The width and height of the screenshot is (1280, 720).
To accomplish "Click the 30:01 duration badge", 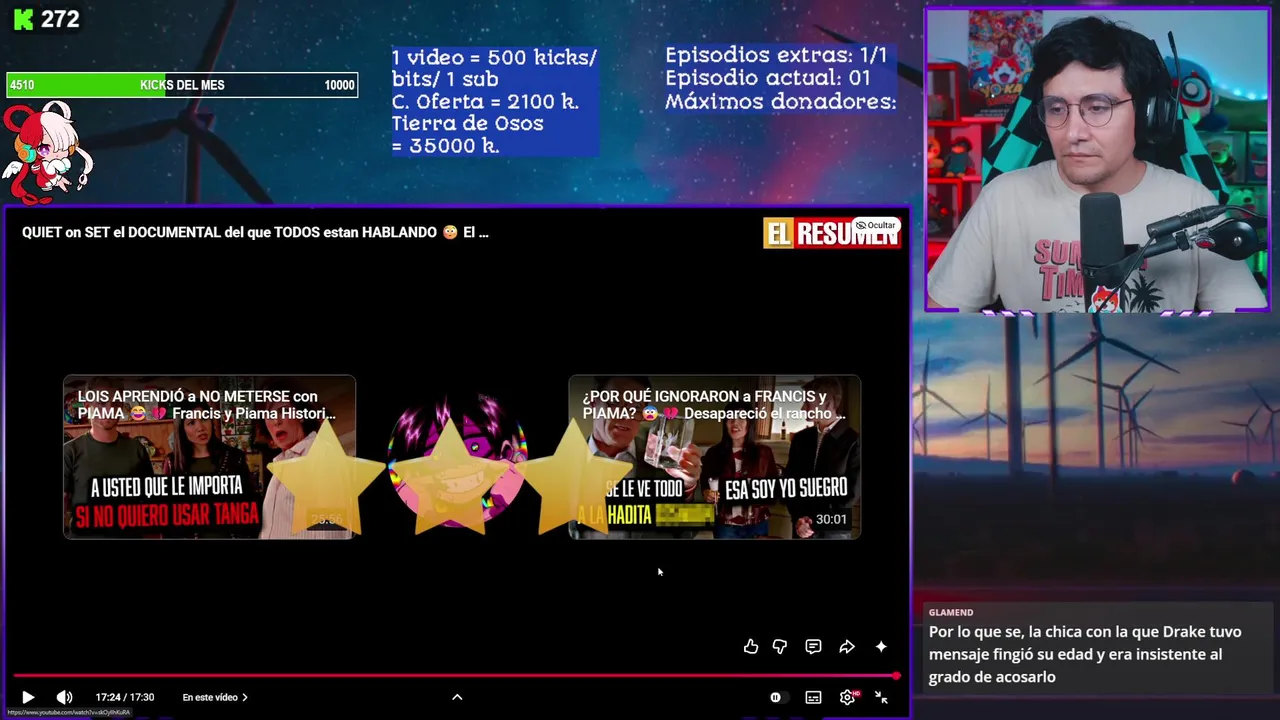I will tap(831, 519).
